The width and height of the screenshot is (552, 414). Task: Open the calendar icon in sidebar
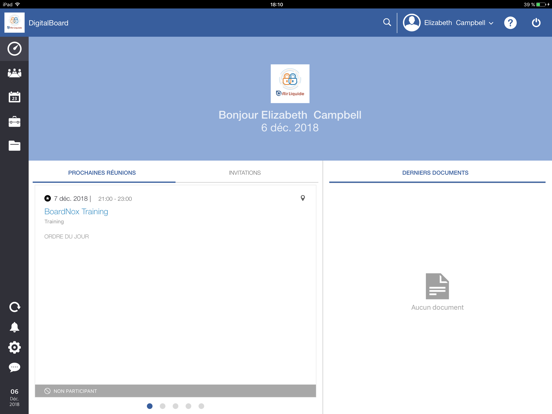click(x=14, y=97)
